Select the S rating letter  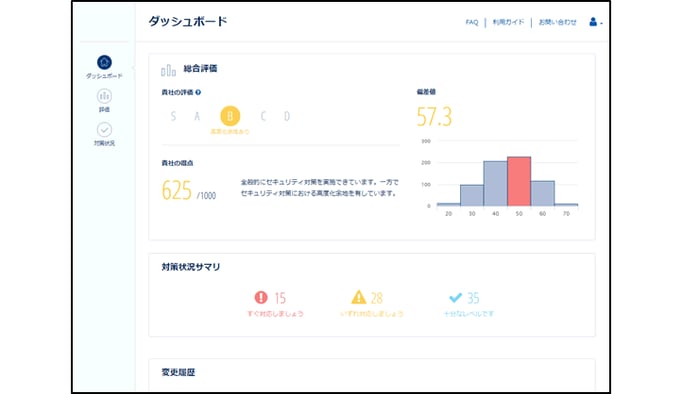(174, 116)
